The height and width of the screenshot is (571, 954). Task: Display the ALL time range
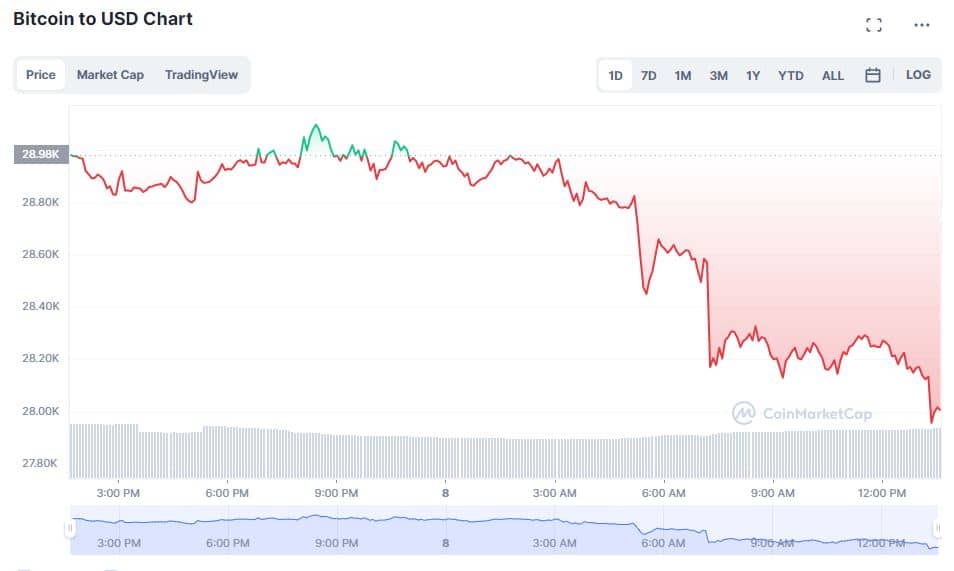(832, 75)
